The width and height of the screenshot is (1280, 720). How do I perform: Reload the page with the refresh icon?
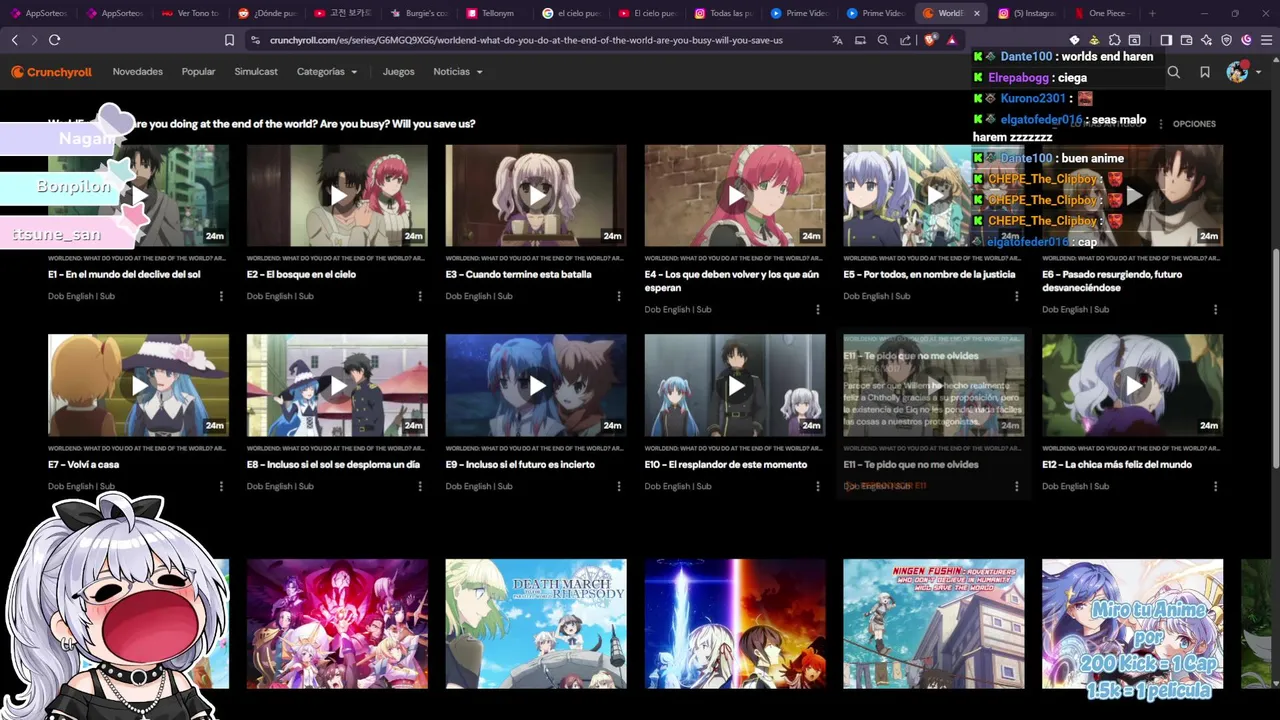click(54, 40)
